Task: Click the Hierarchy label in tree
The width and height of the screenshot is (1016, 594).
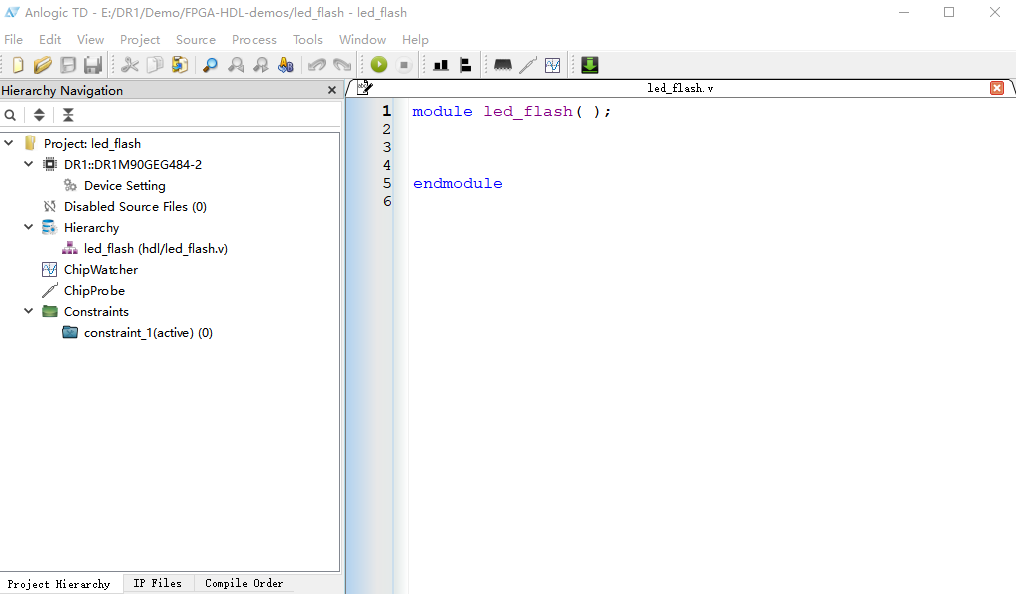Action: (x=91, y=228)
